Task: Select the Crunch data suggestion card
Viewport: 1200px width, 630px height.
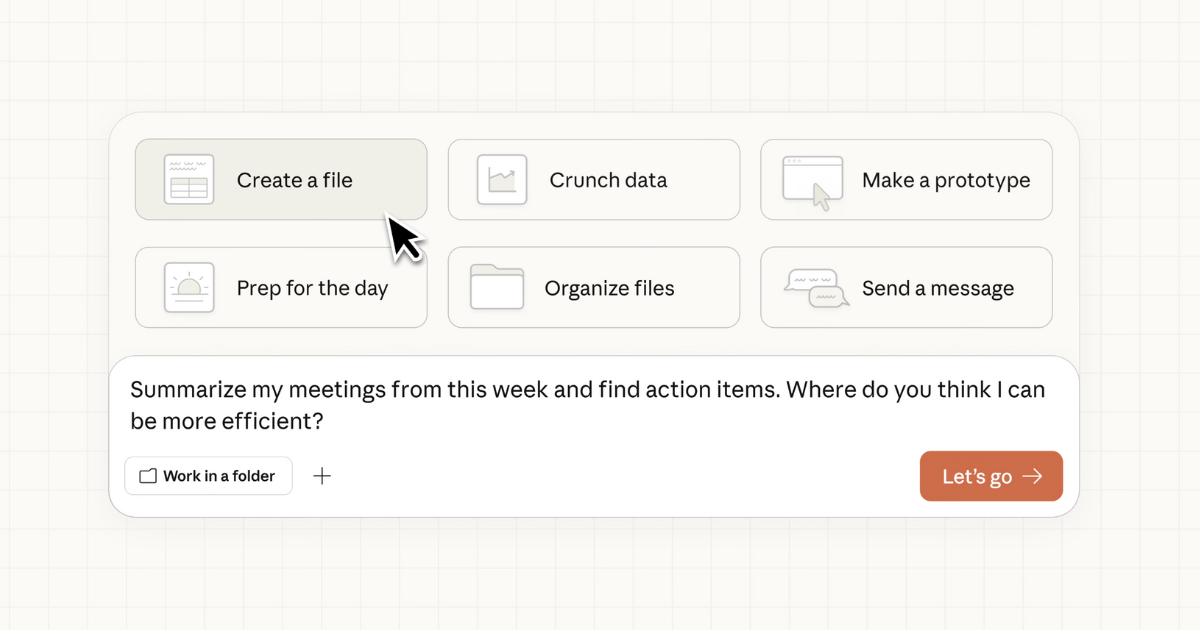Action: (x=593, y=180)
